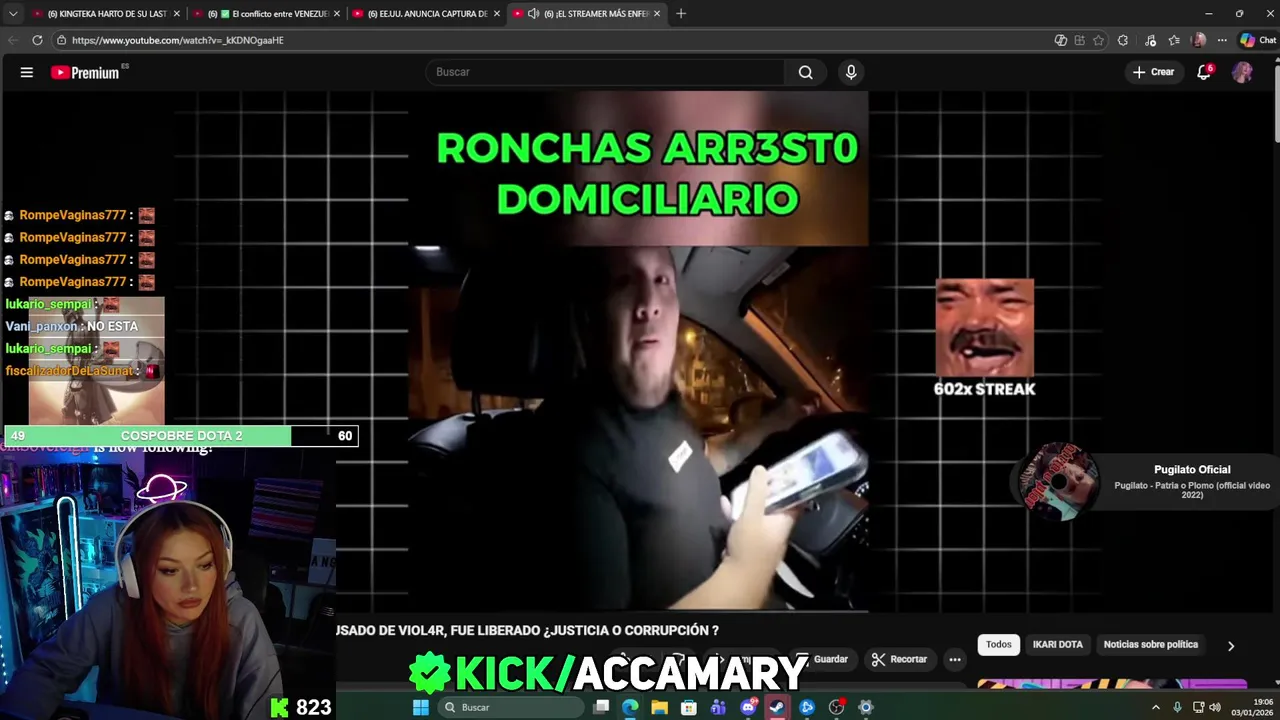Open File Explorer from the taskbar
Viewport: 1280px width, 720px height.
659,707
